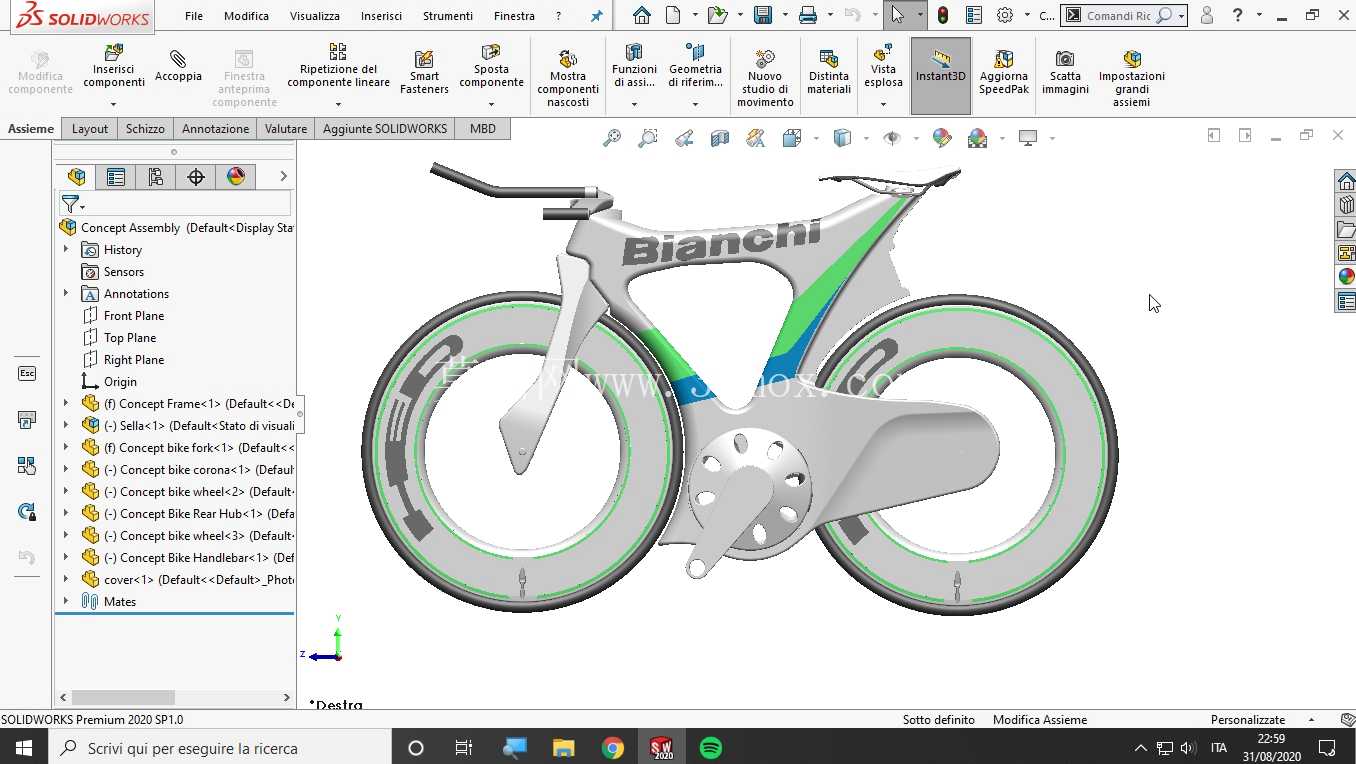Select the Origin tree item
Image resolution: width=1356 pixels, height=764 pixels.
120,382
